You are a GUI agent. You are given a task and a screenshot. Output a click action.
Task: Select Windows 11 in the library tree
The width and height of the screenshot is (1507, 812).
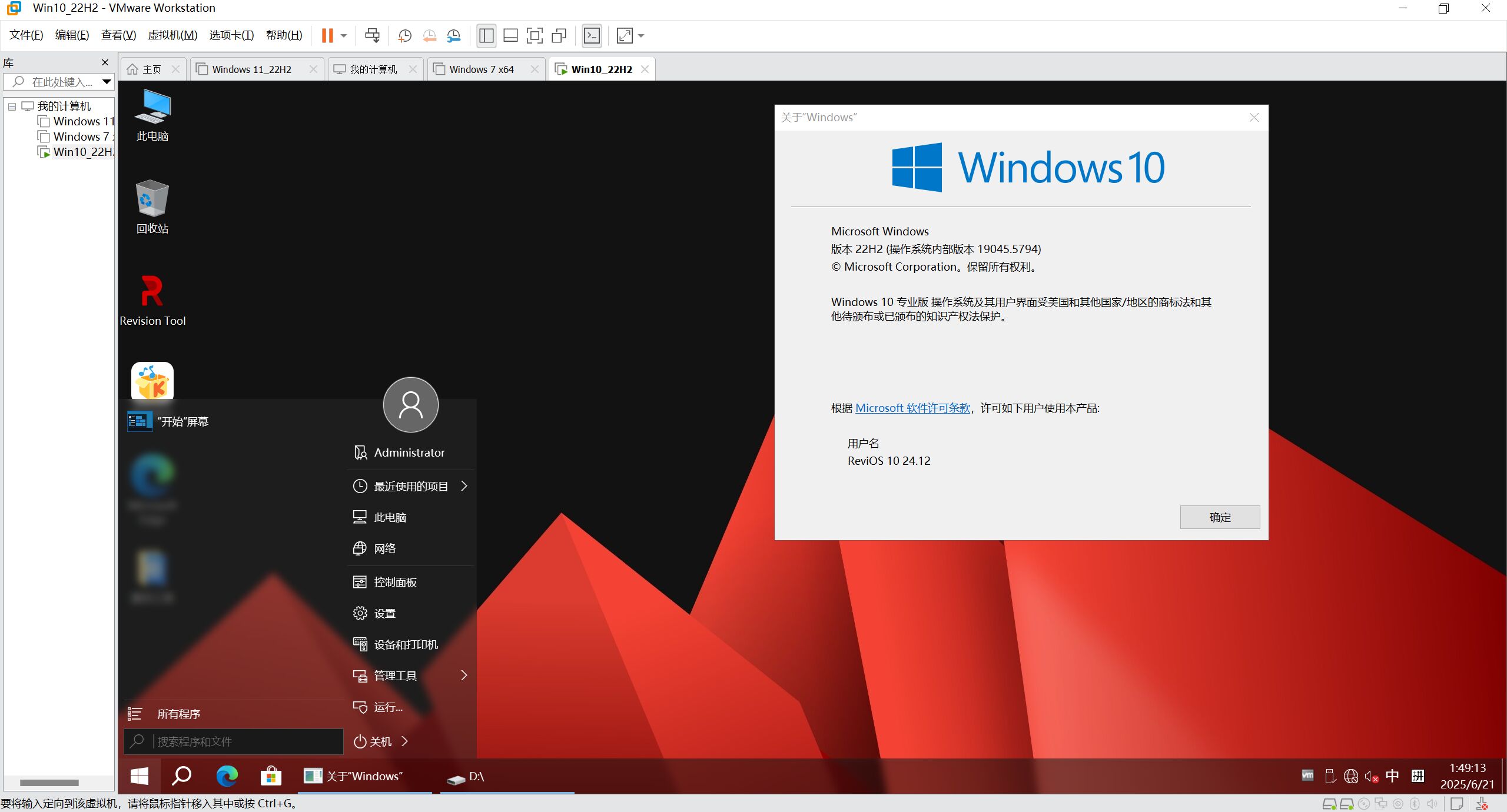pos(75,121)
